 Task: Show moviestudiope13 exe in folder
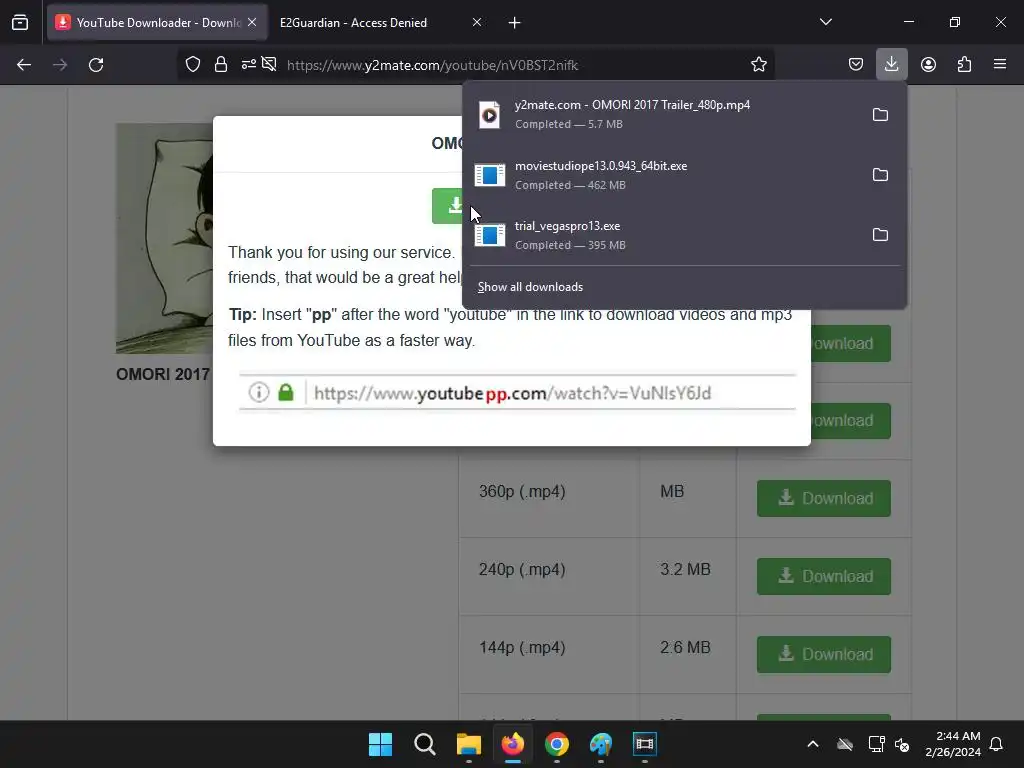(880, 175)
